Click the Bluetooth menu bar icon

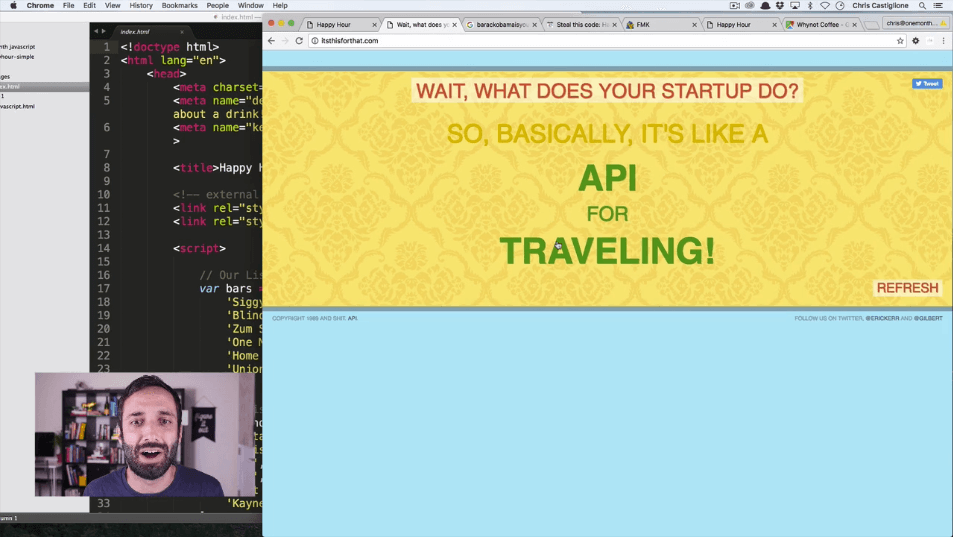pos(810,5)
